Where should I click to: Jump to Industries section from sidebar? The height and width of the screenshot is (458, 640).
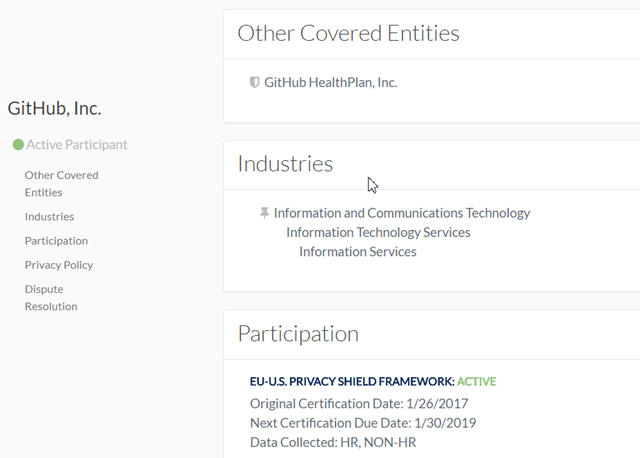(x=49, y=216)
